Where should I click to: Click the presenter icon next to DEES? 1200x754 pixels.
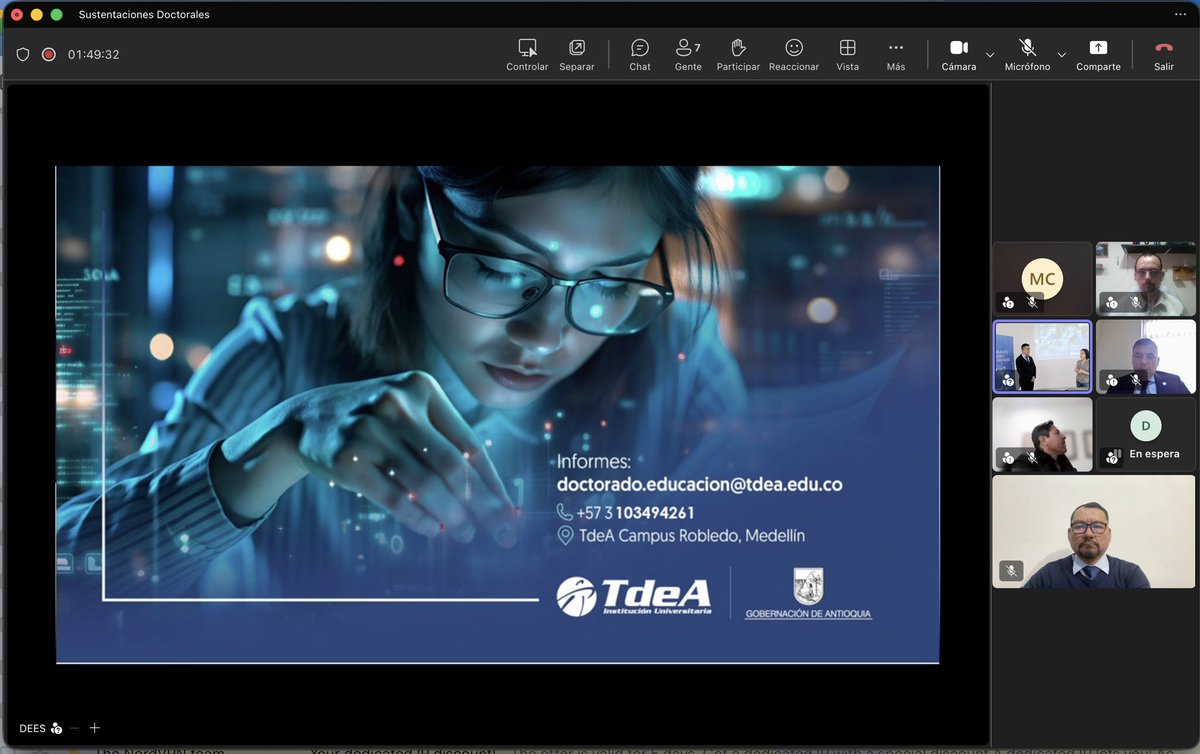coord(57,729)
